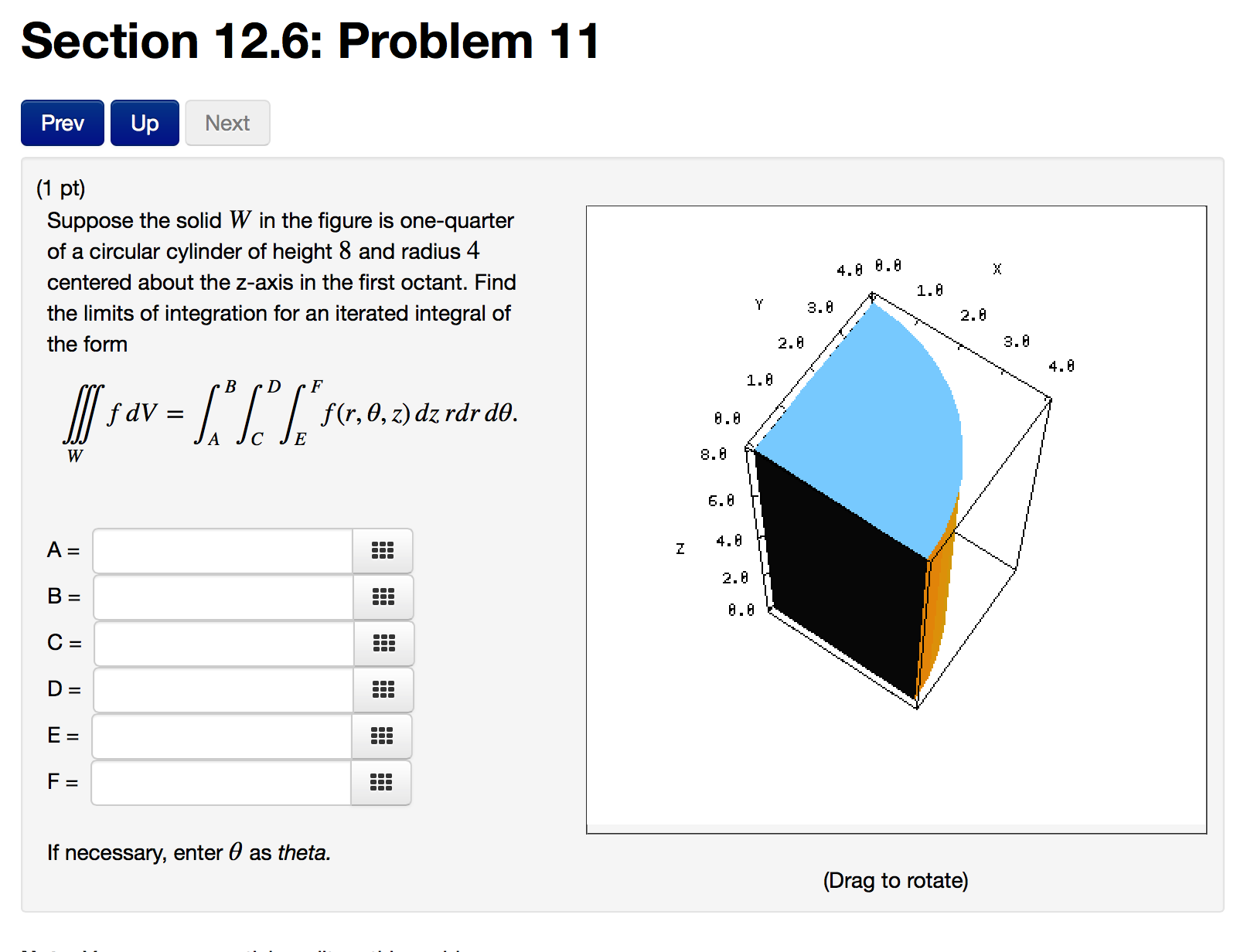This screenshot has height=952, width=1254.
Task: Select the answer input field for A
Action: (x=222, y=551)
